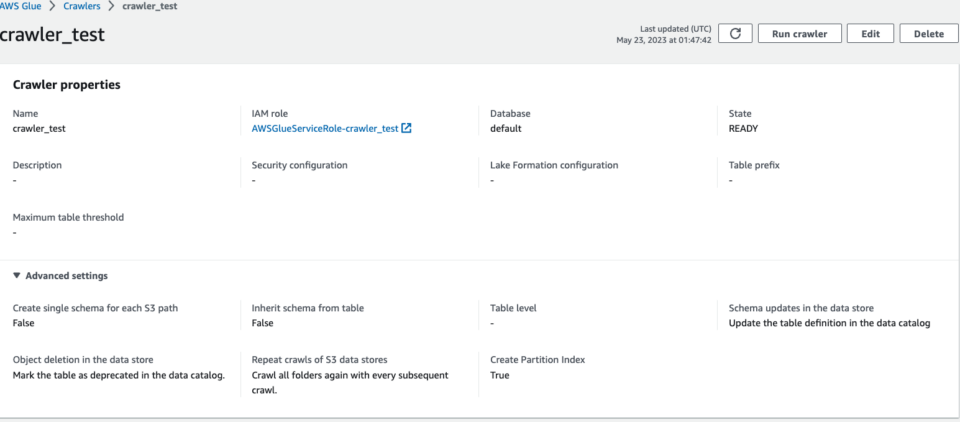960x422 pixels.
Task: Click the external link icon beside IAM role
Action: pos(407,129)
